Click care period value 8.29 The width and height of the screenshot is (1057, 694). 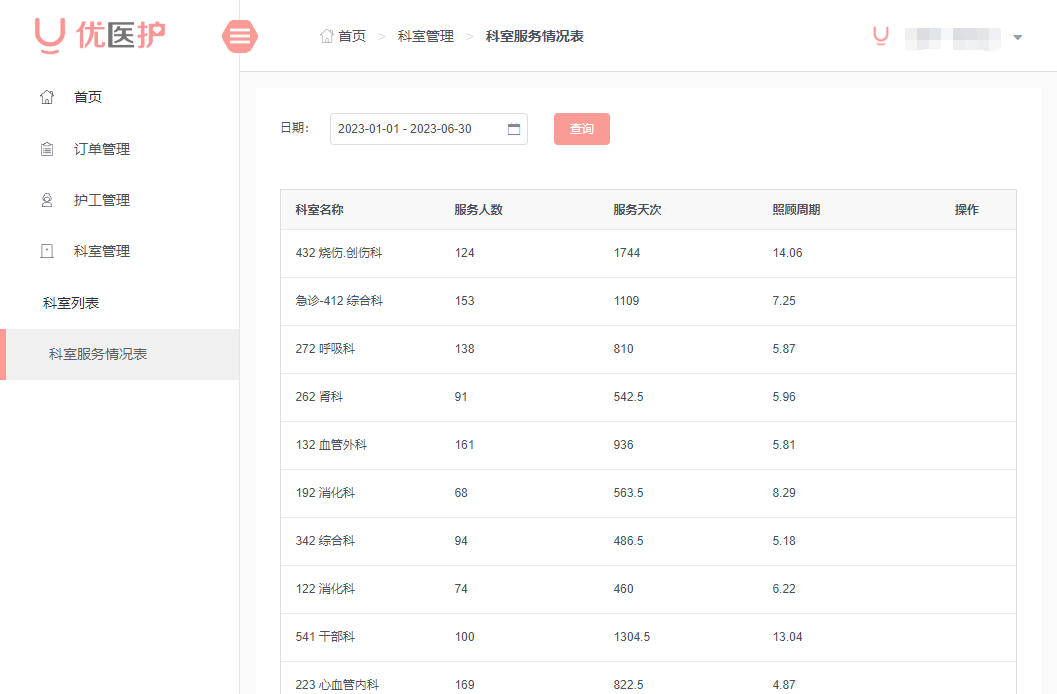[784, 493]
